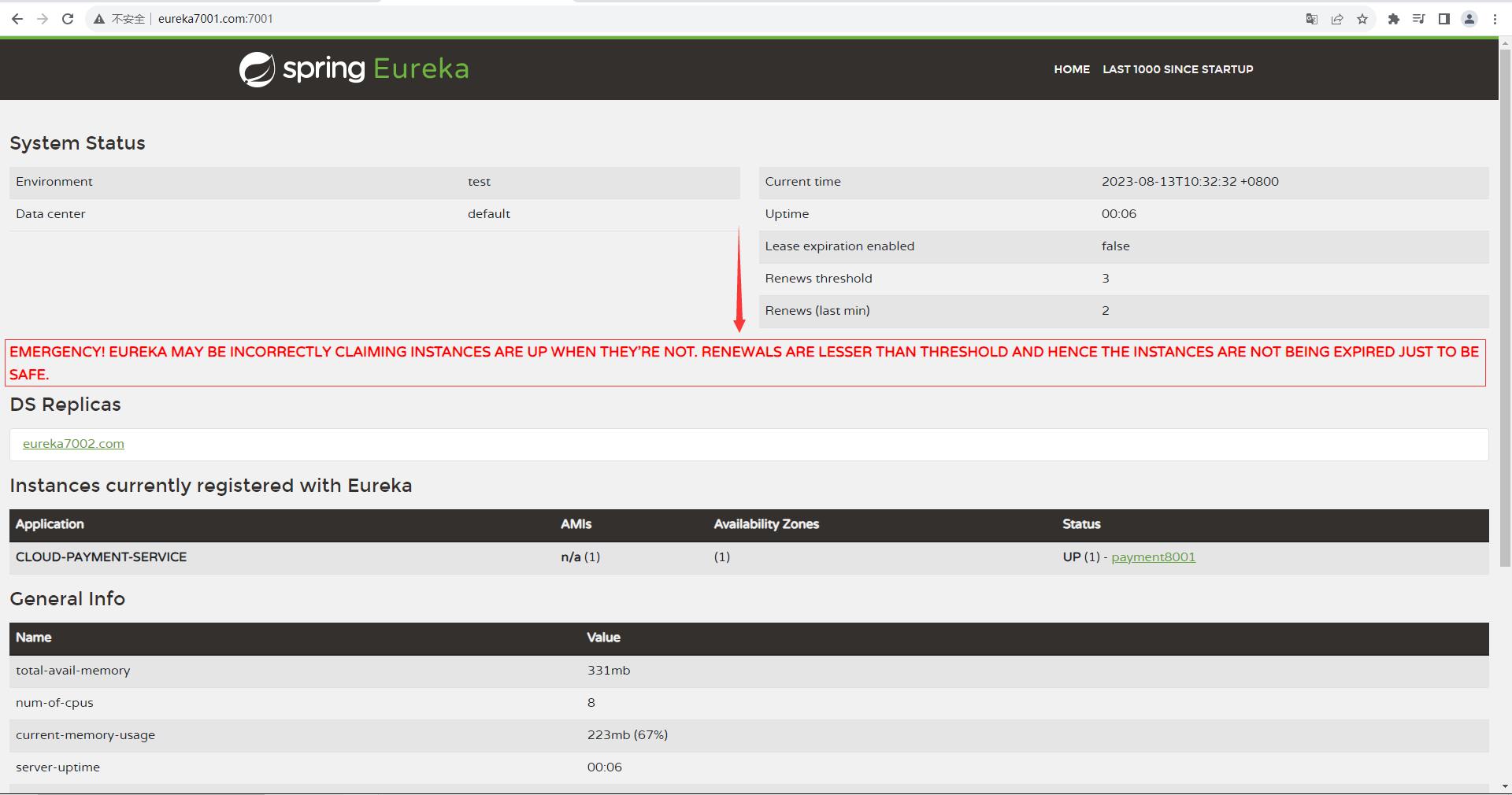Image resolution: width=1512 pixels, height=795 pixels.
Task: Open the media control playlist icon
Action: pos(1419,19)
